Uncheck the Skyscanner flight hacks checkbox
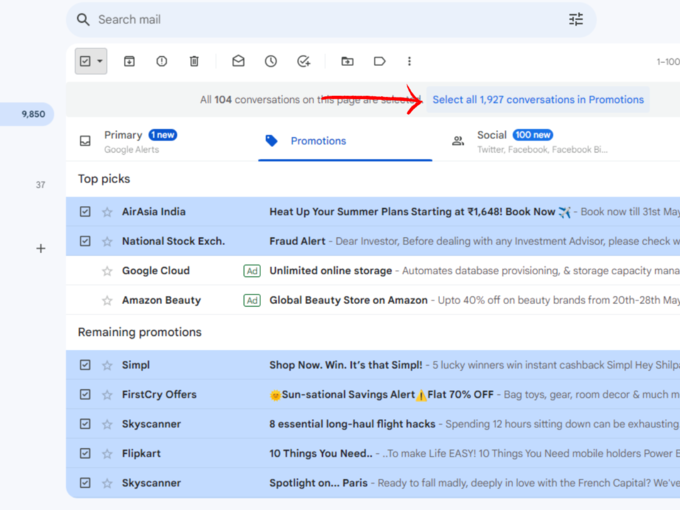Viewport: 680px width, 510px height. click(85, 424)
